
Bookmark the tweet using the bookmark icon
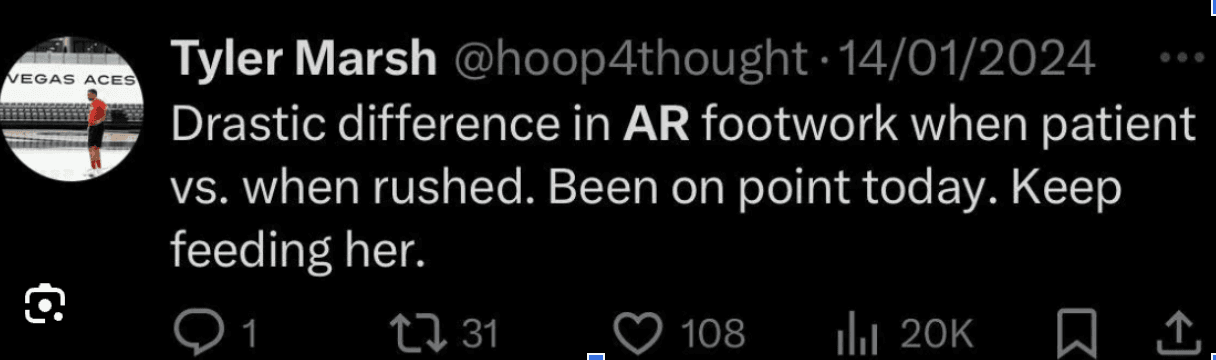(1076, 332)
